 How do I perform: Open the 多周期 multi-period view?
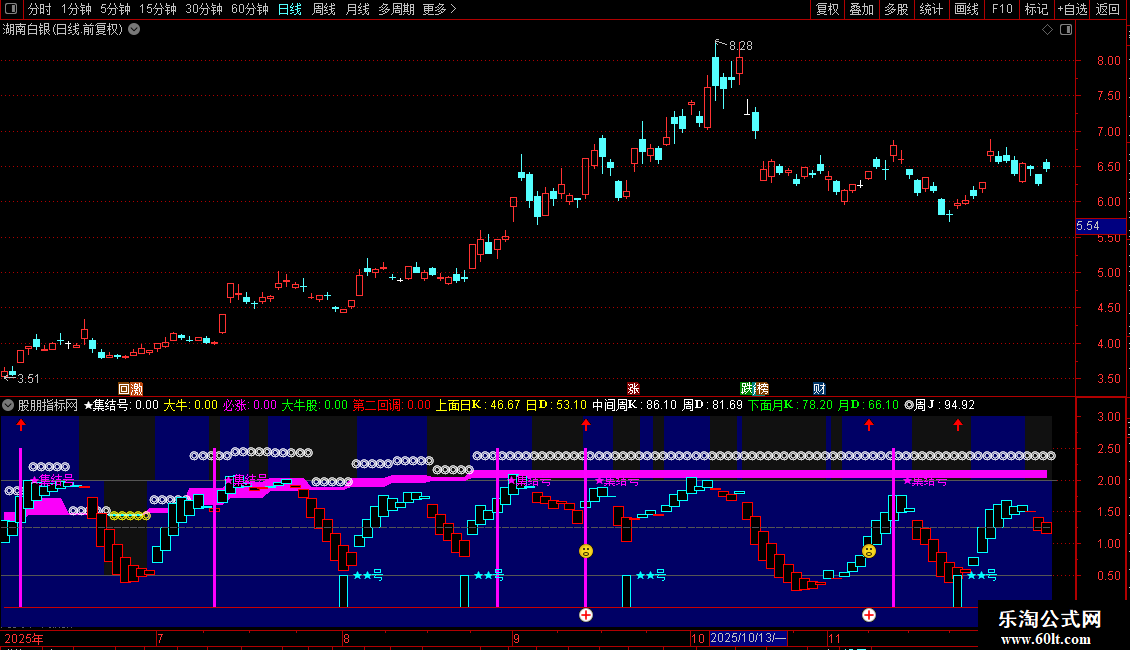[396, 9]
